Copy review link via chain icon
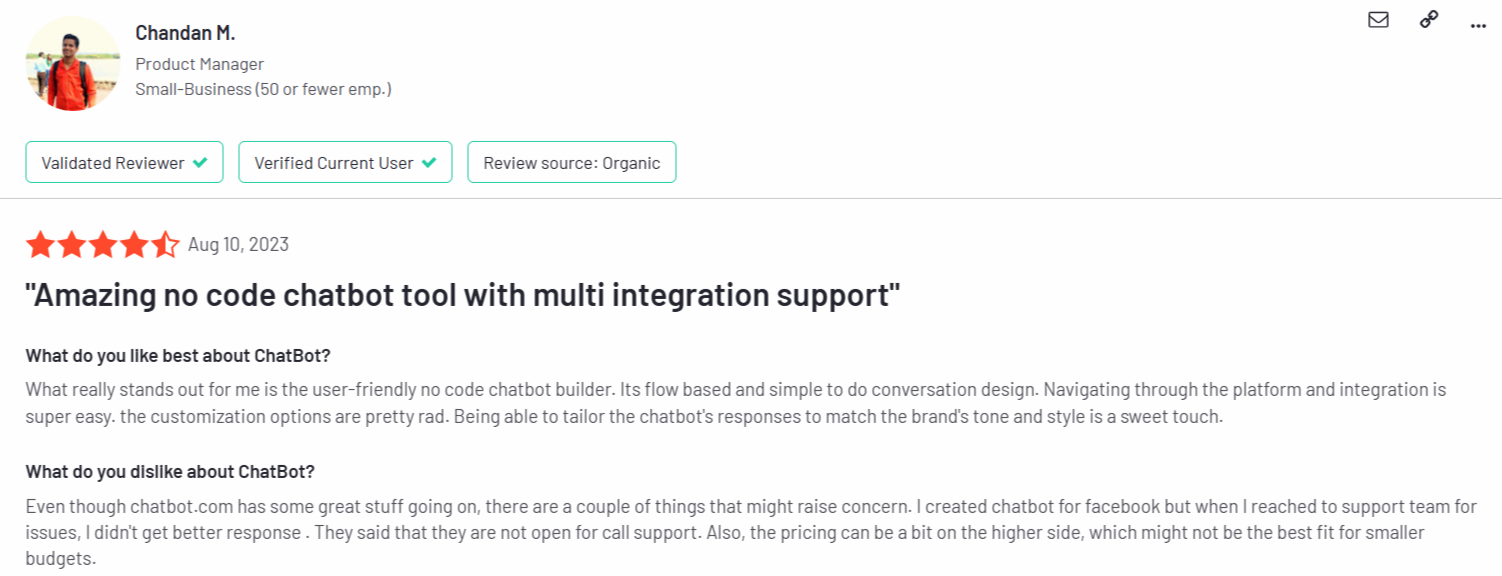The width and height of the screenshot is (1502, 576). click(x=1428, y=19)
